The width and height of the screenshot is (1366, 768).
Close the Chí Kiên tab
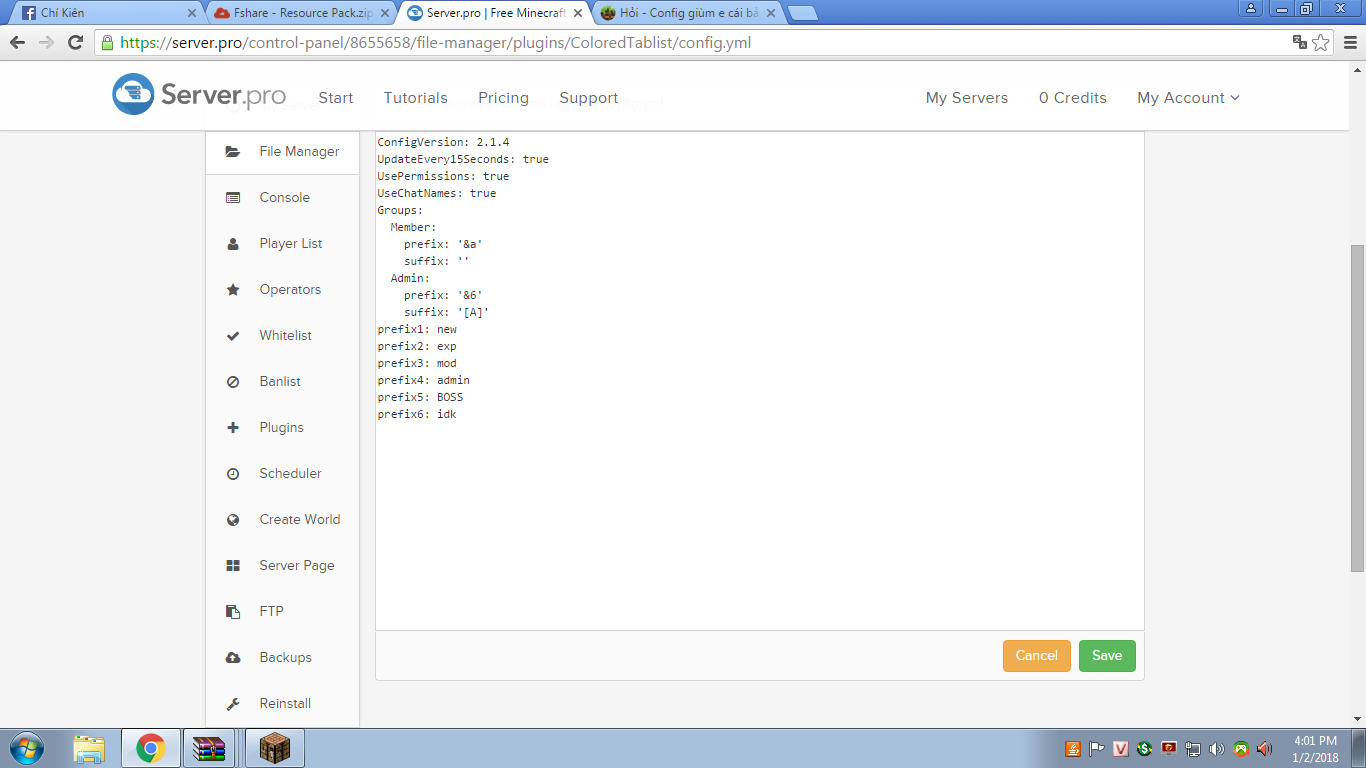click(x=192, y=13)
